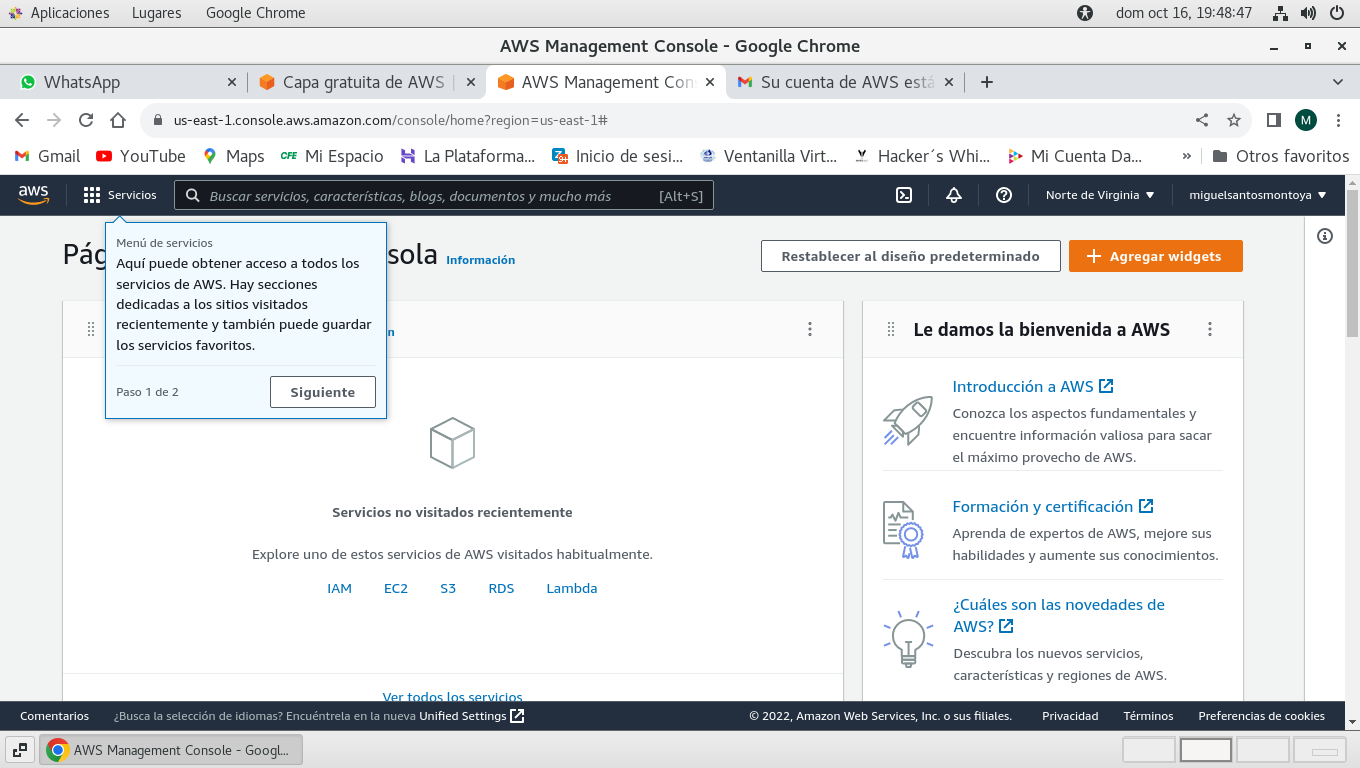The height and width of the screenshot is (768, 1360).
Task: Open AWS CloudShell terminal icon
Action: click(x=903, y=195)
